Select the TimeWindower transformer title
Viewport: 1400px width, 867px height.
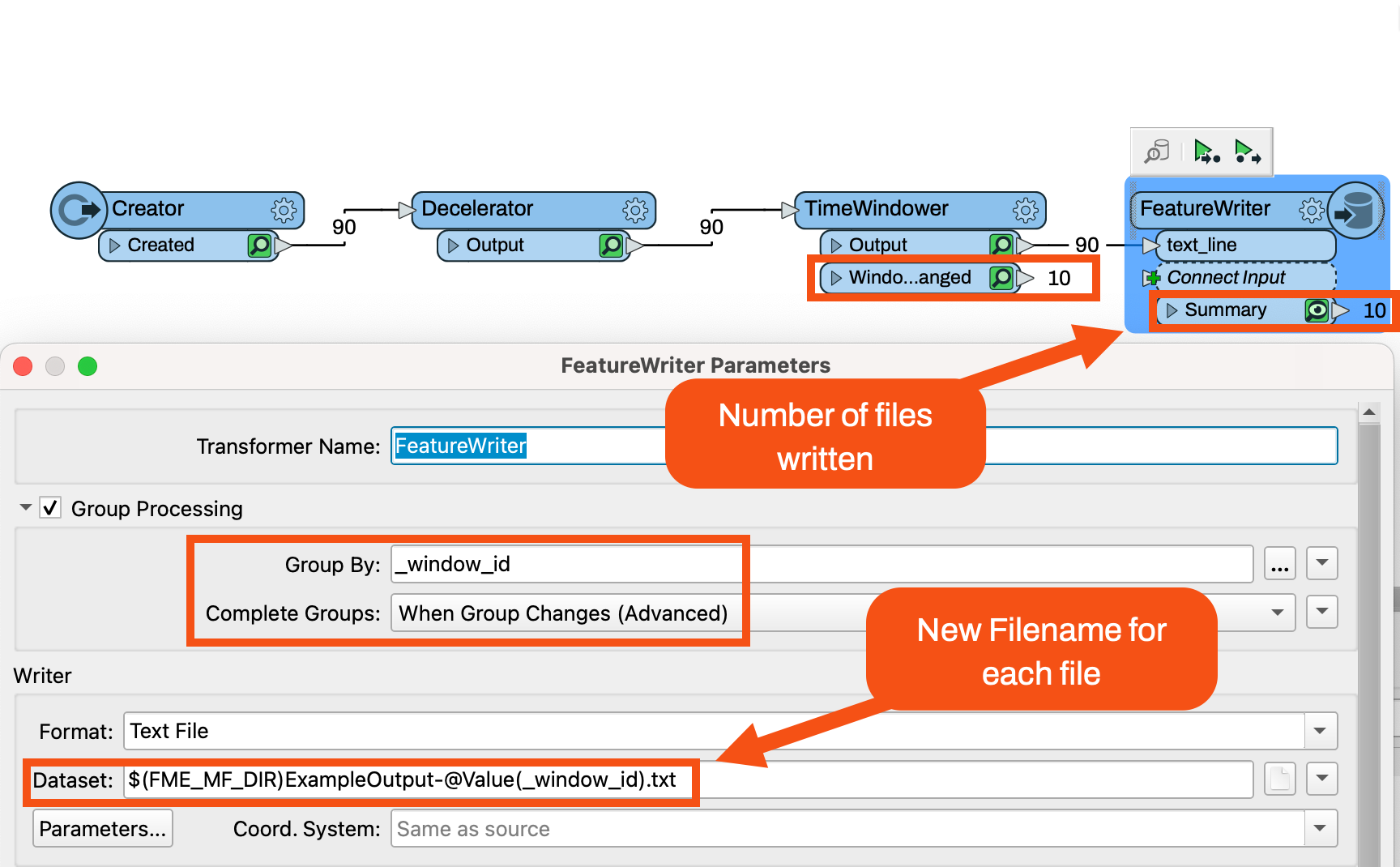(876, 209)
